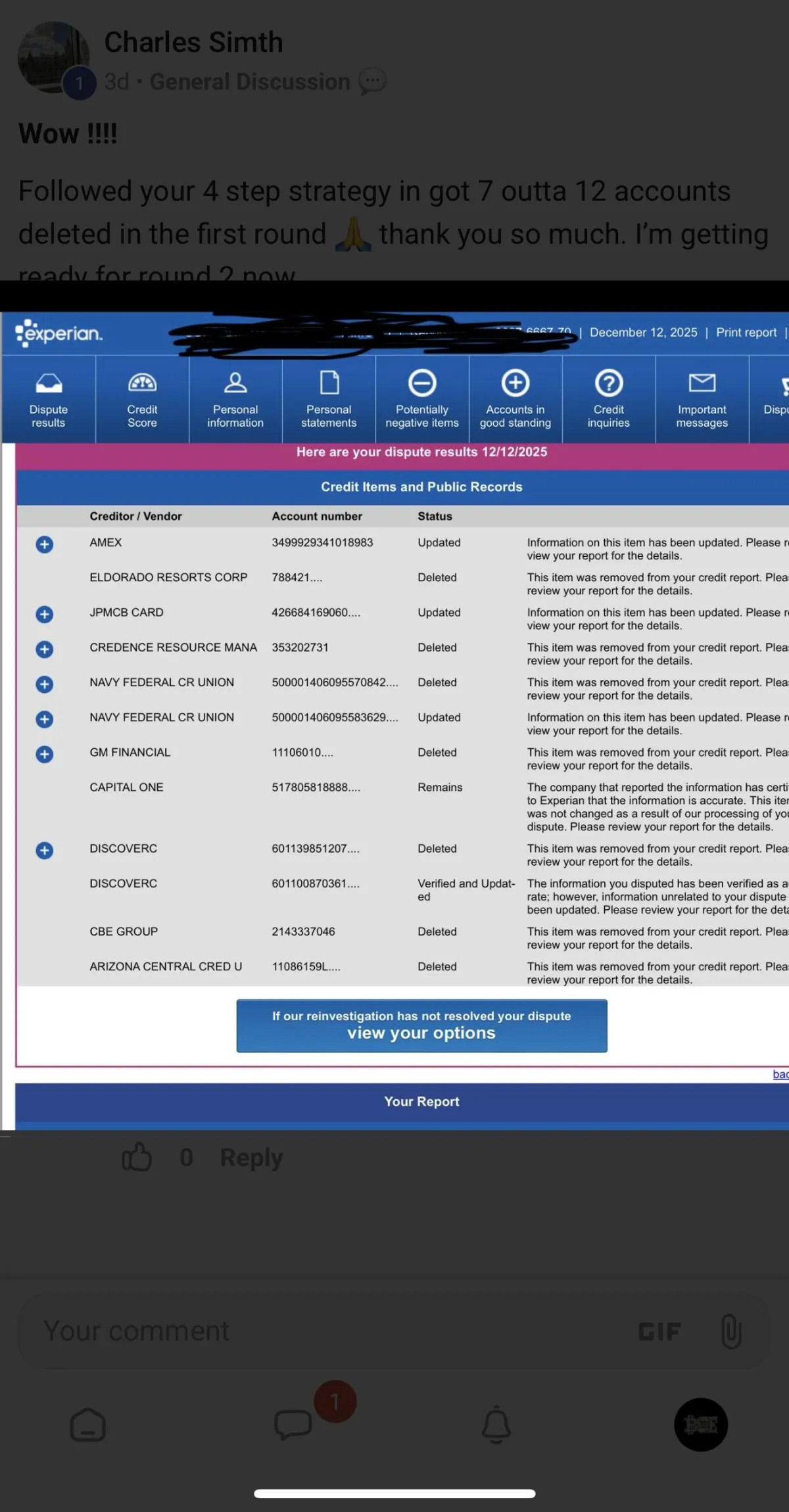Click the Status column header

(x=435, y=516)
